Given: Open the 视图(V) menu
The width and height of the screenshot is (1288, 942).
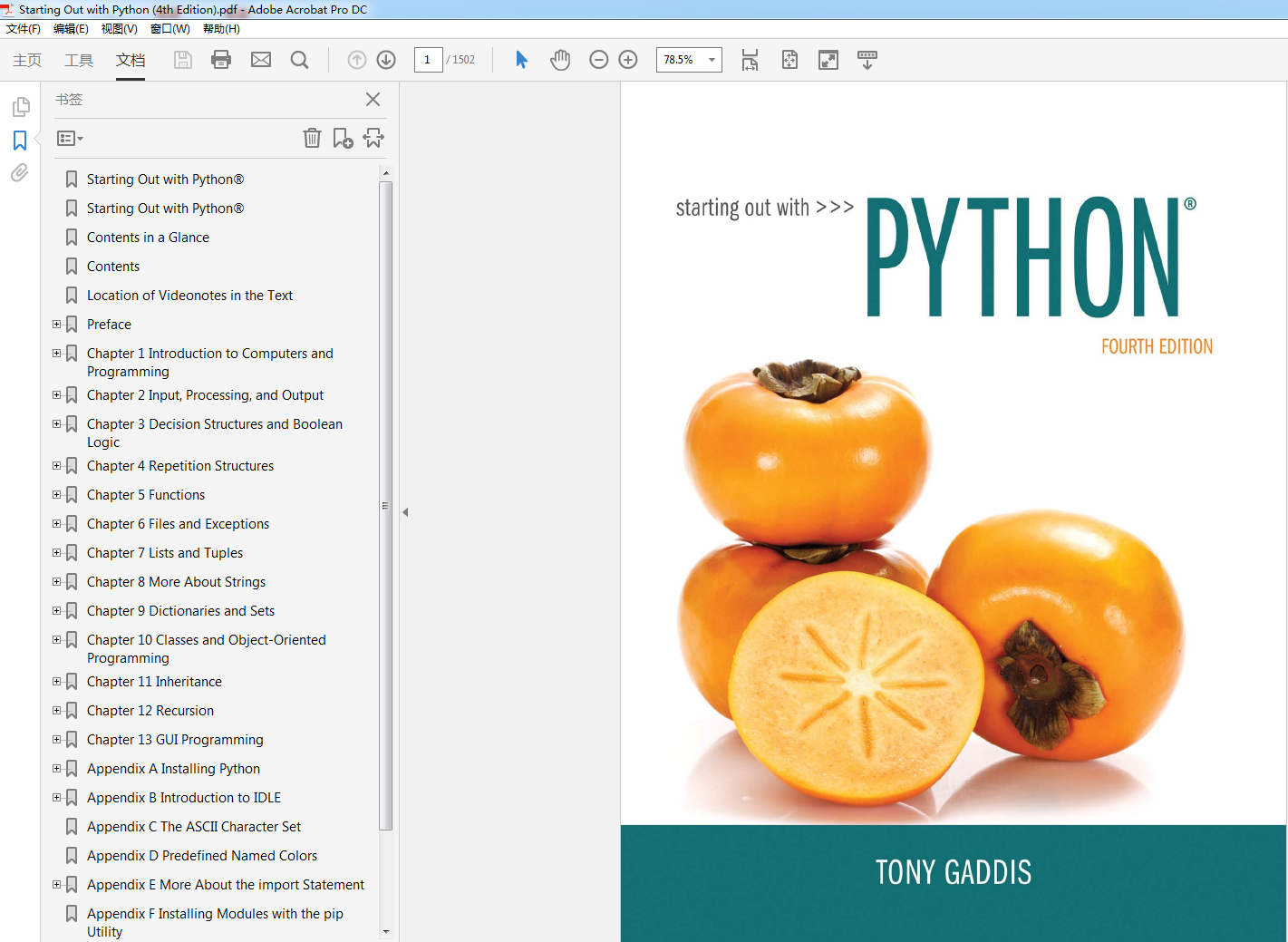Looking at the screenshot, I should pyautogui.click(x=119, y=29).
